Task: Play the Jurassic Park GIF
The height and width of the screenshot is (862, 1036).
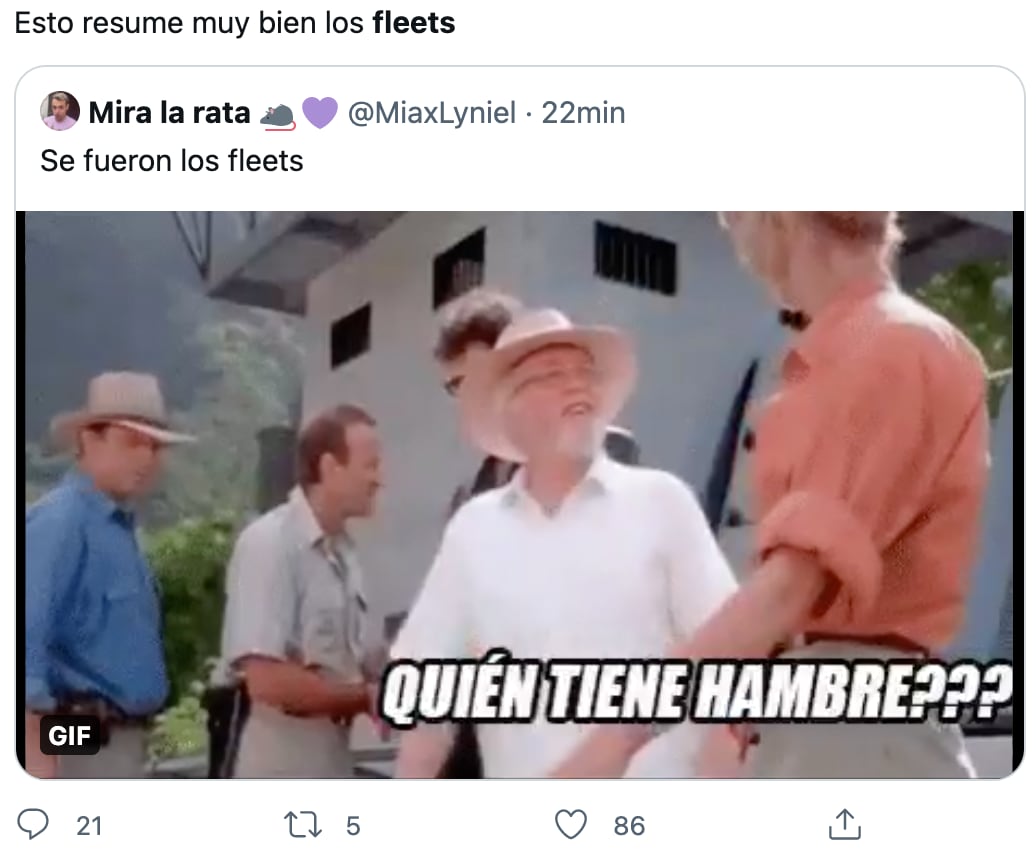Action: coord(519,494)
